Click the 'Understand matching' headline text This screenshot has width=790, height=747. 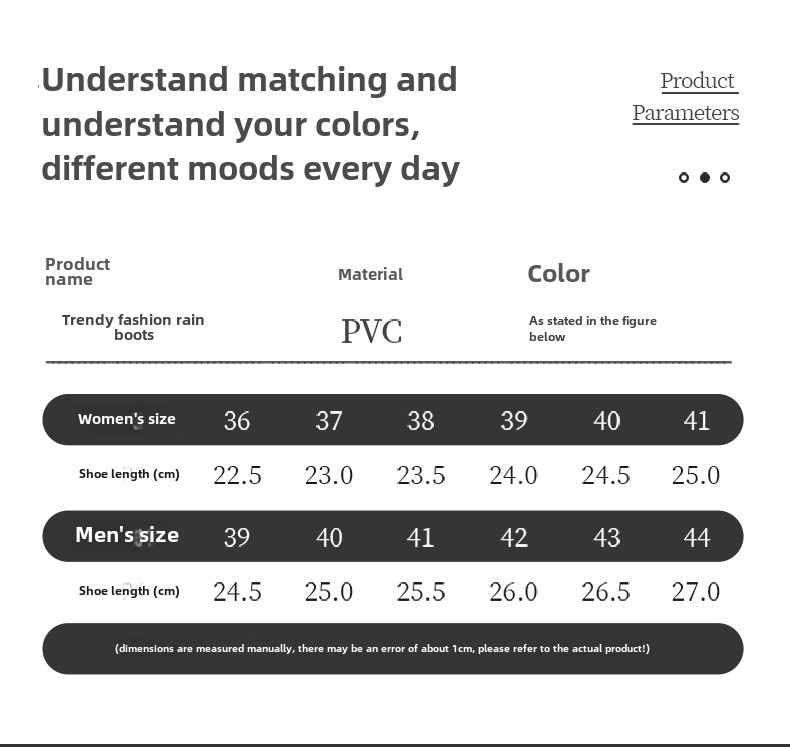pyautogui.click(x=251, y=124)
